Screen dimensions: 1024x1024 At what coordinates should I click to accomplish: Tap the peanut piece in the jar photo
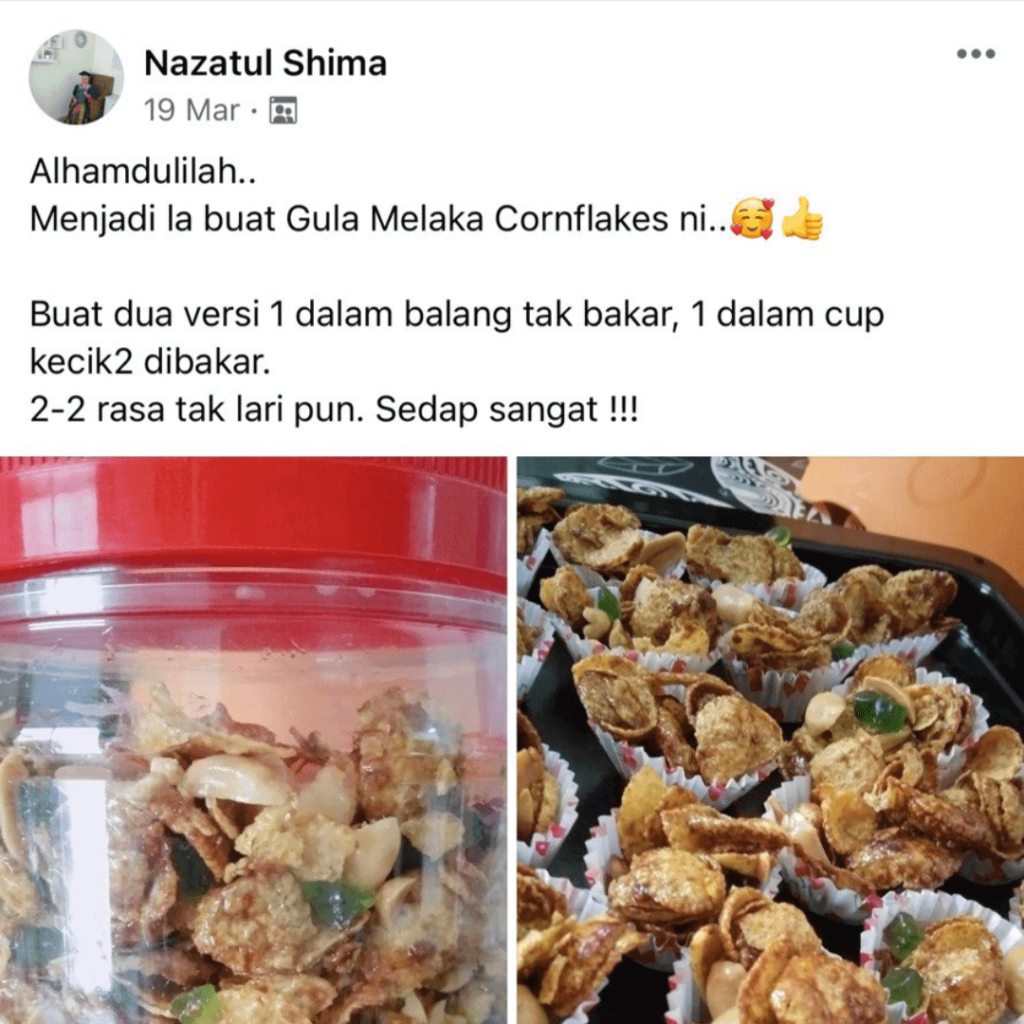coord(236,781)
